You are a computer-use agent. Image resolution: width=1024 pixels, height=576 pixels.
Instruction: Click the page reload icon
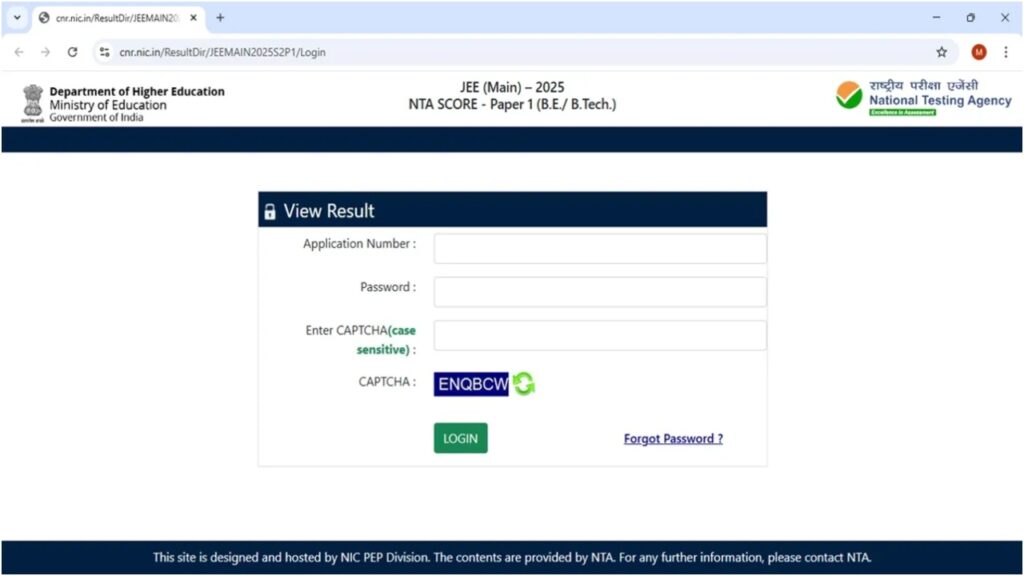tap(71, 51)
